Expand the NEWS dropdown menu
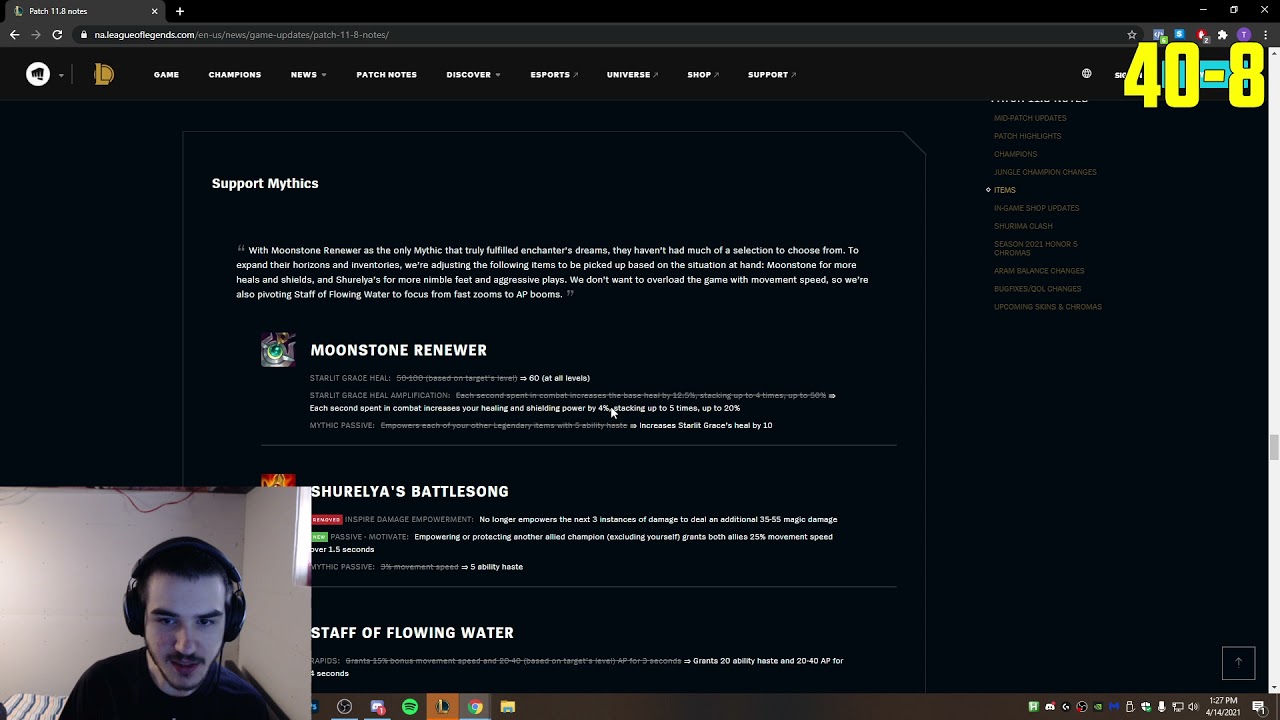 coord(308,74)
